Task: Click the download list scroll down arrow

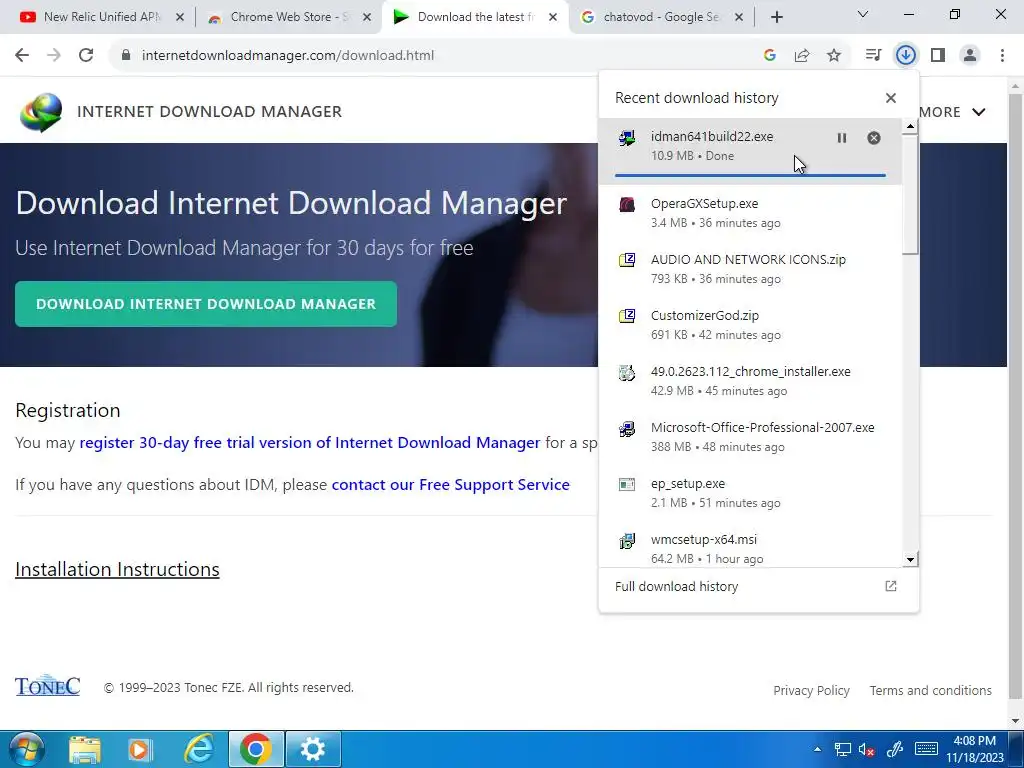Action: [910, 559]
